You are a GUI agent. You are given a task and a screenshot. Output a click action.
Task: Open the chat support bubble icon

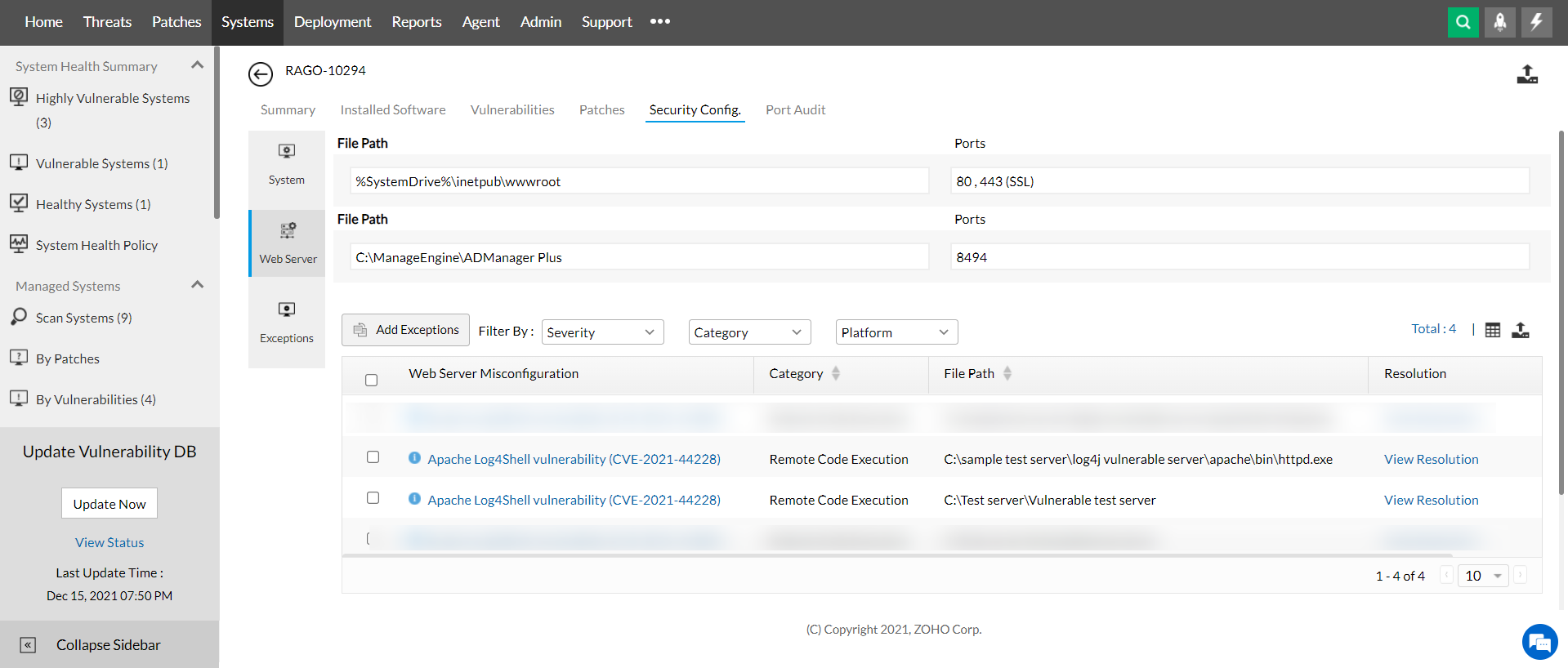1539,642
